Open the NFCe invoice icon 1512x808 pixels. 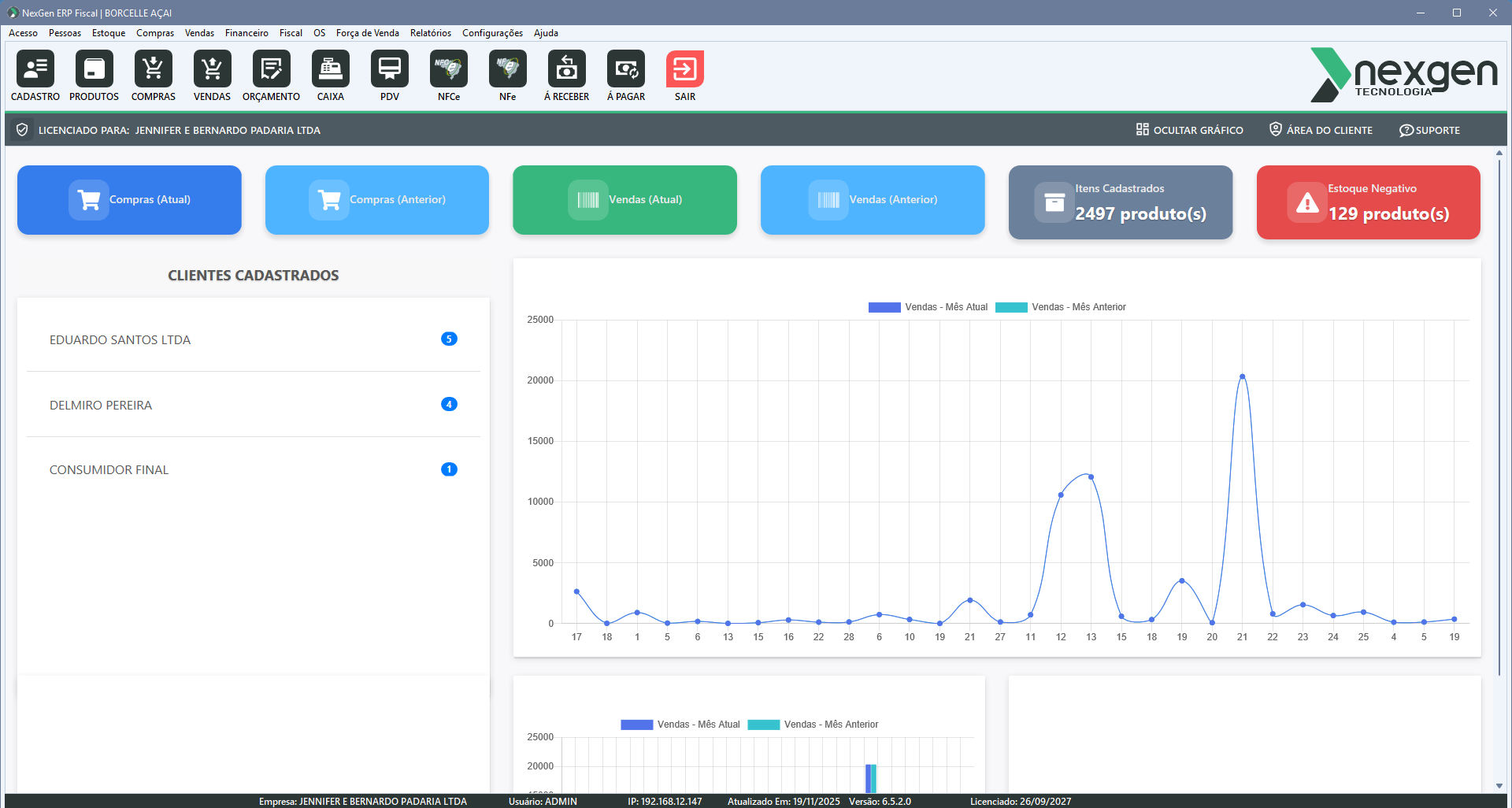(449, 69)
